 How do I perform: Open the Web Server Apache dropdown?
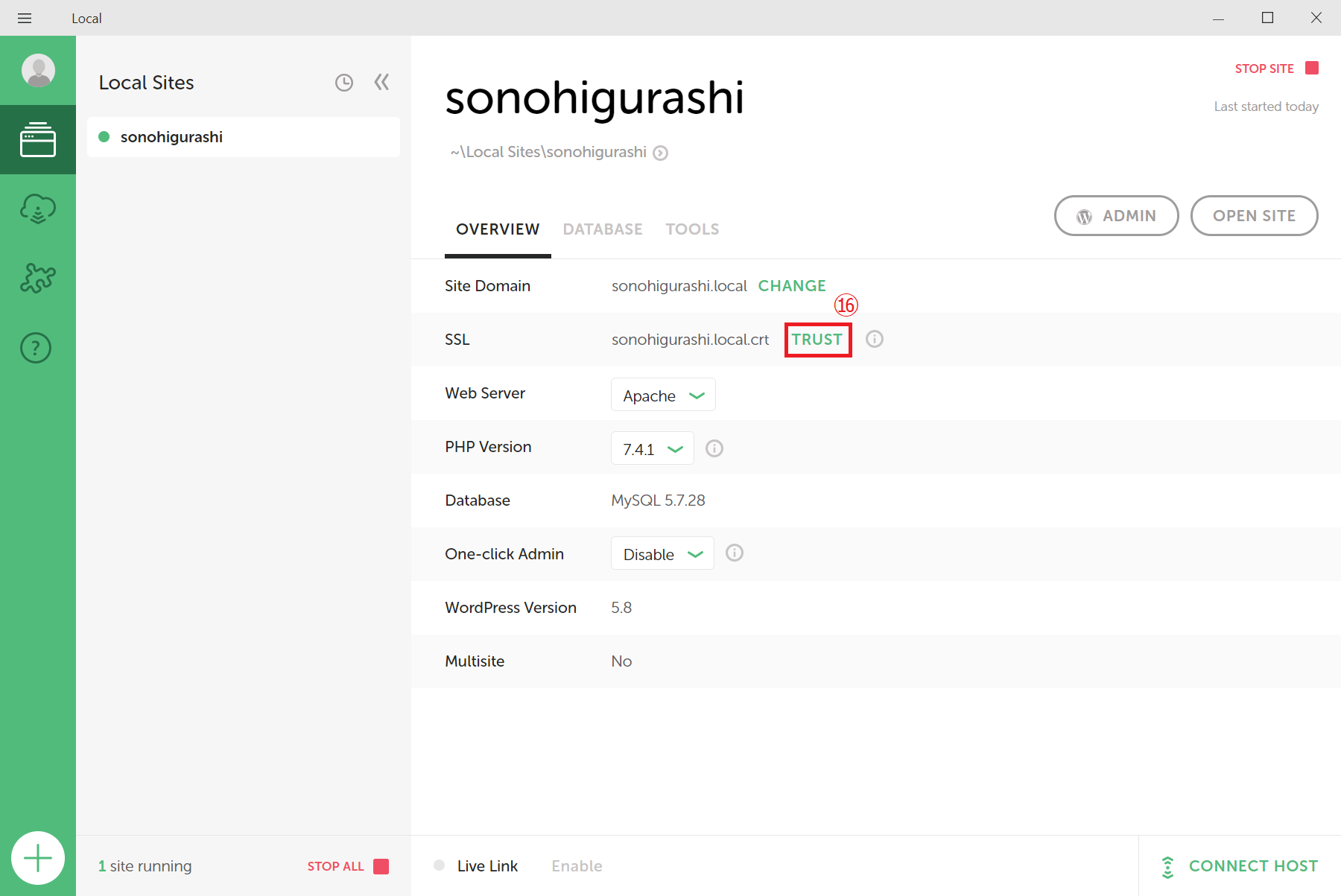[x=663, y=395]
